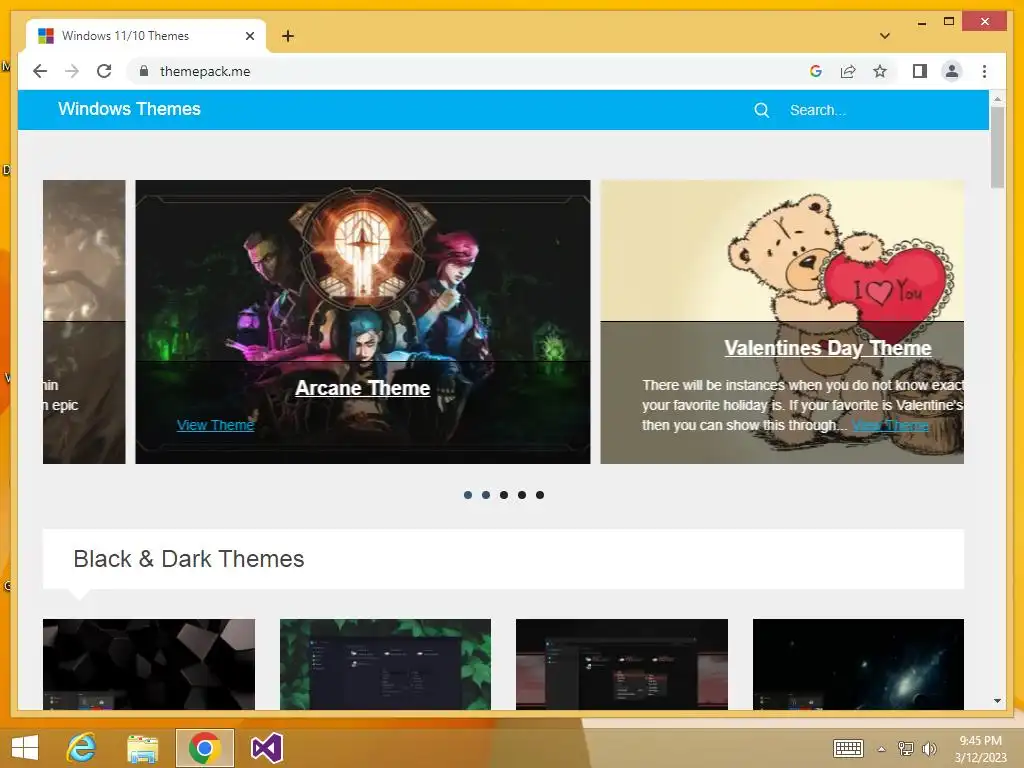Open the Chrome side panel

920,71
